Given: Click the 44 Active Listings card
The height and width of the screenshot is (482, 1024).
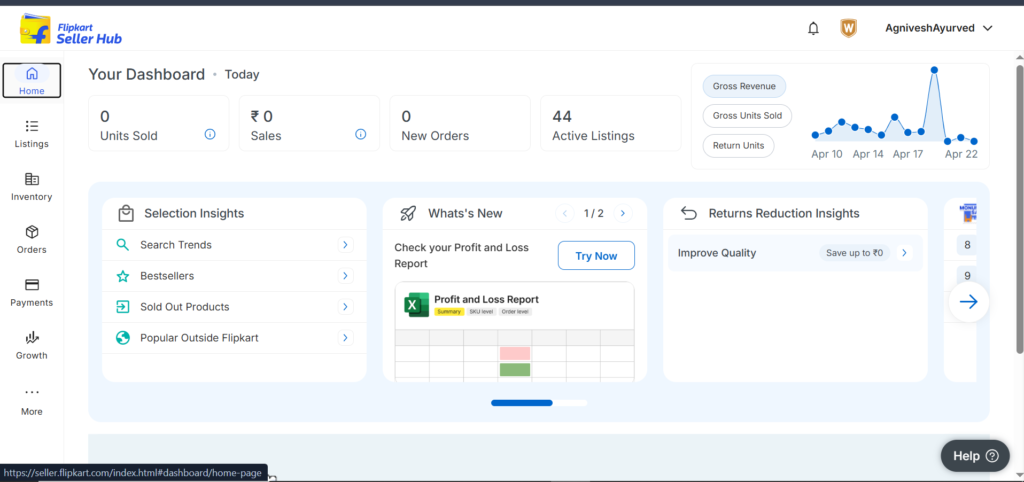Looking at the screenshot, I should 611,123.
